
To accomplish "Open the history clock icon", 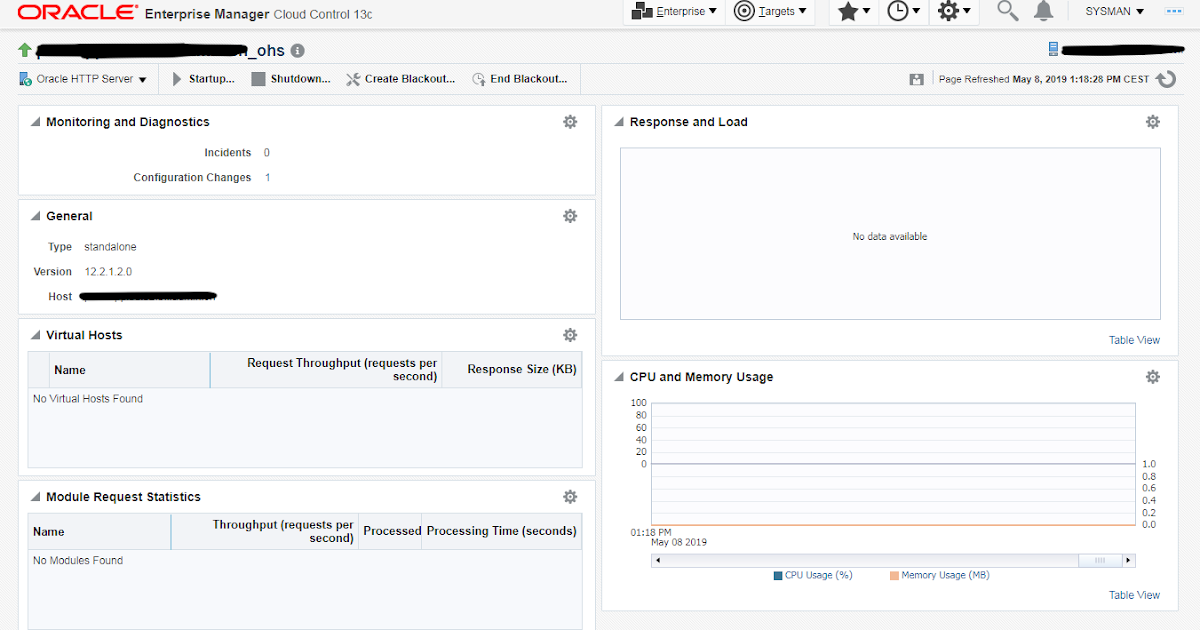I will click(898, 12).
